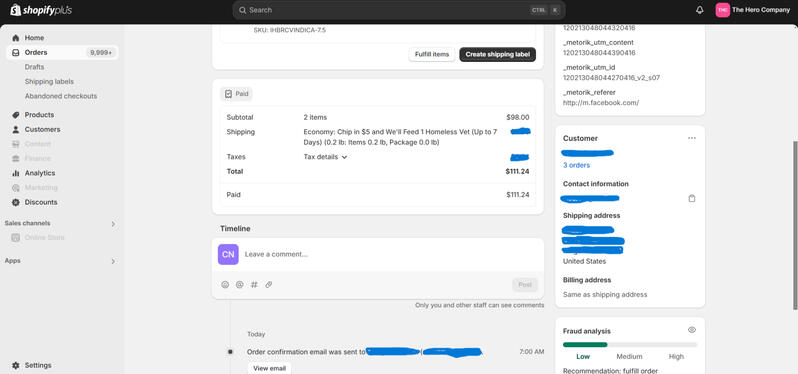Open Shipping labels page
The width and height of the screenshot is (798, 374).
pyautogui.click(x=49, y=81)
